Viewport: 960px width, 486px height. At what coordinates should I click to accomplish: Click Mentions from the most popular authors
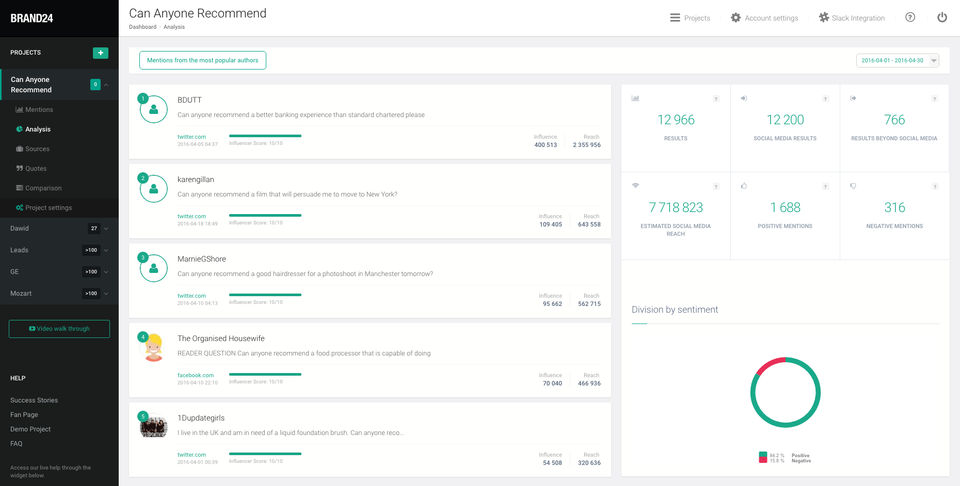pos(202,60)
